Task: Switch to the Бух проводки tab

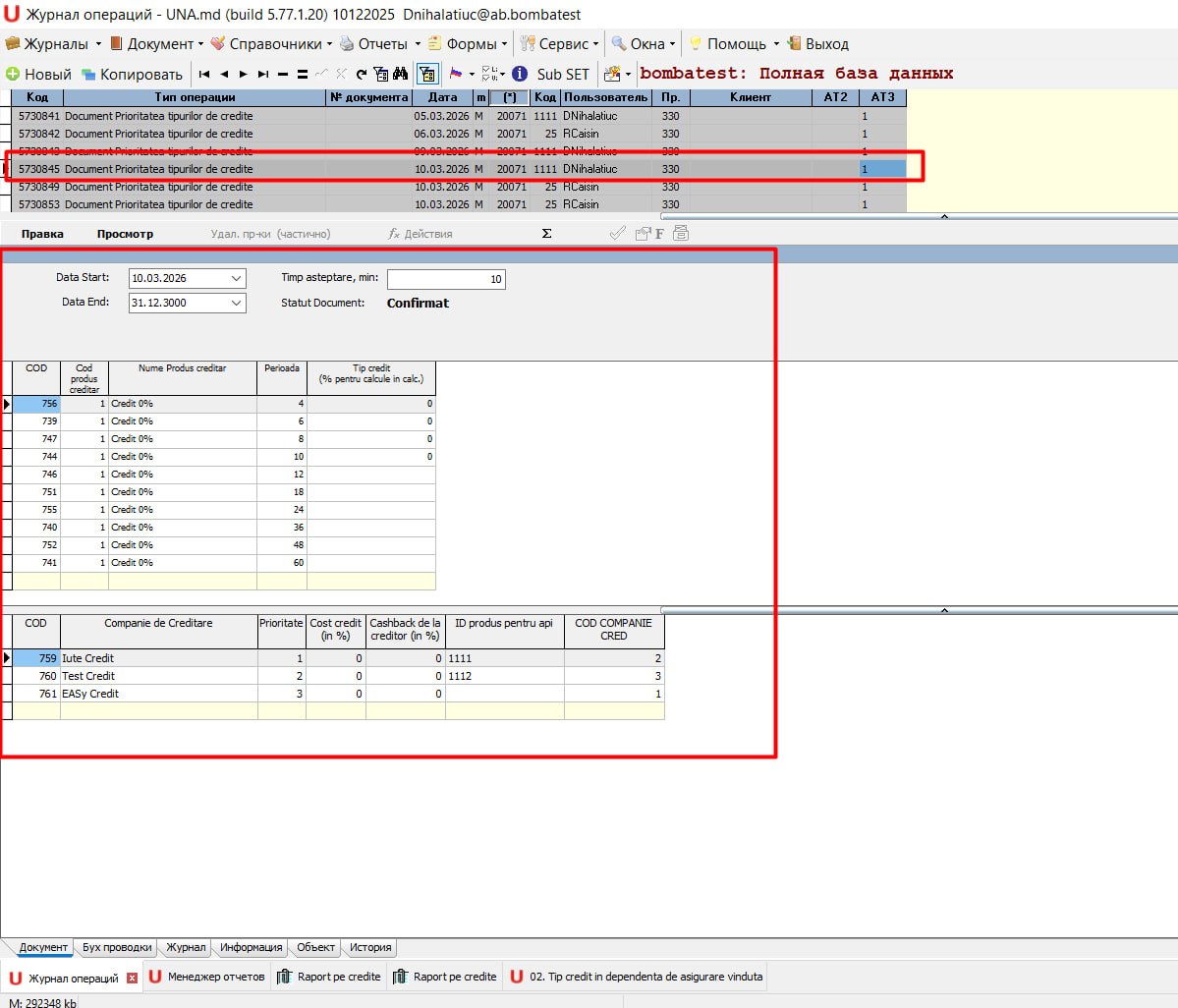Action: (117, 947)
